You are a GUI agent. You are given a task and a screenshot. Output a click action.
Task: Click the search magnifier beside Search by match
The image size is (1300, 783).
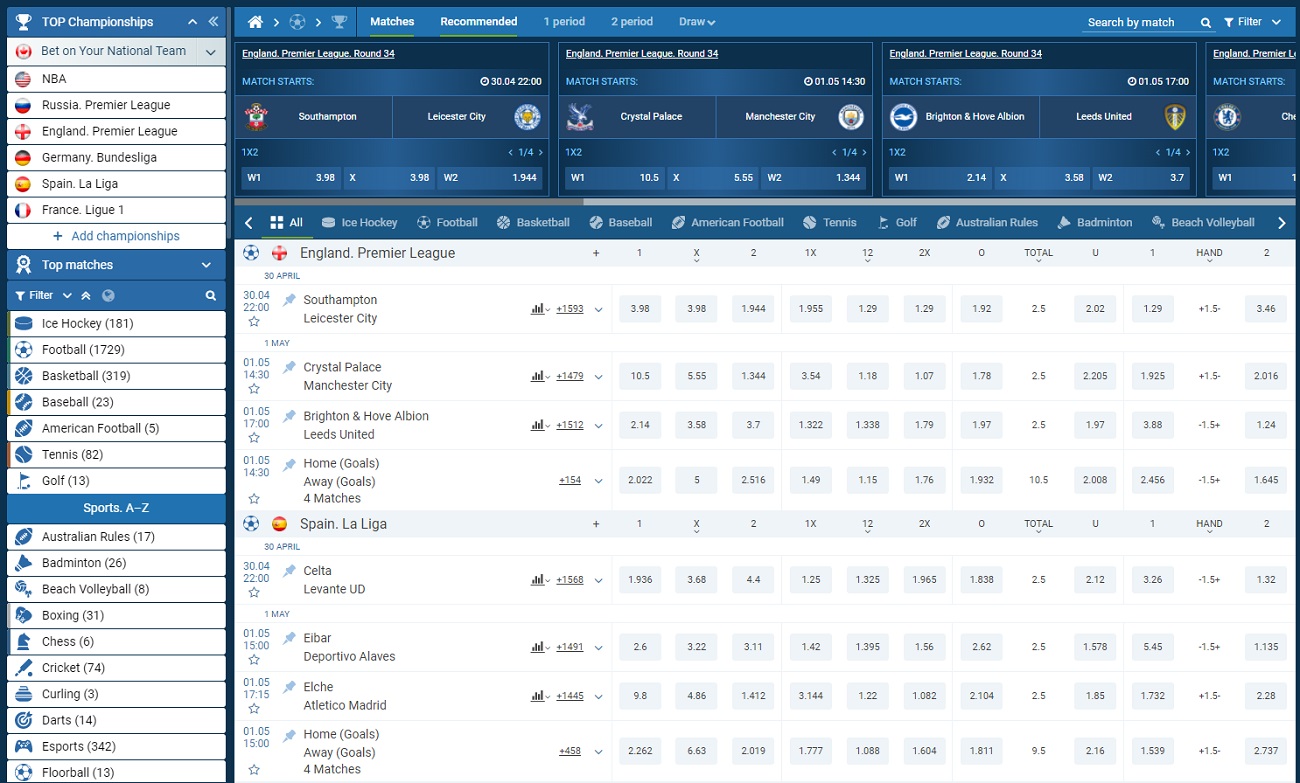click(x=1206, y=22)
